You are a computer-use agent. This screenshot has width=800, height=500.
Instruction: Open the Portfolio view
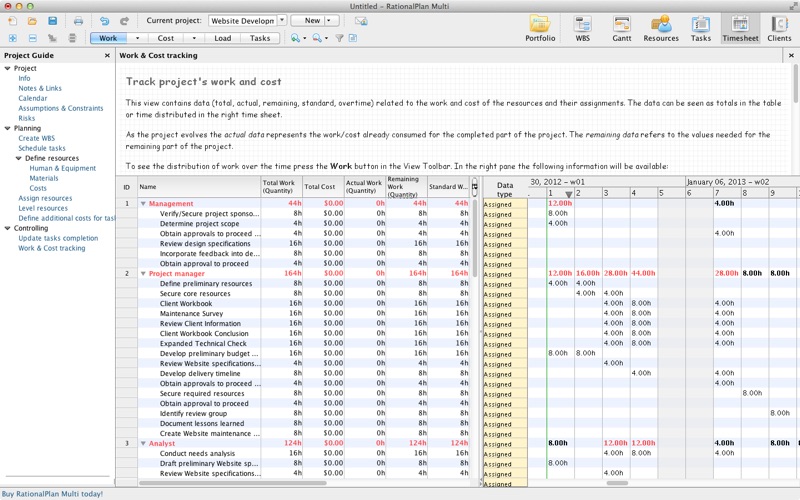click(x=540, y=27)
